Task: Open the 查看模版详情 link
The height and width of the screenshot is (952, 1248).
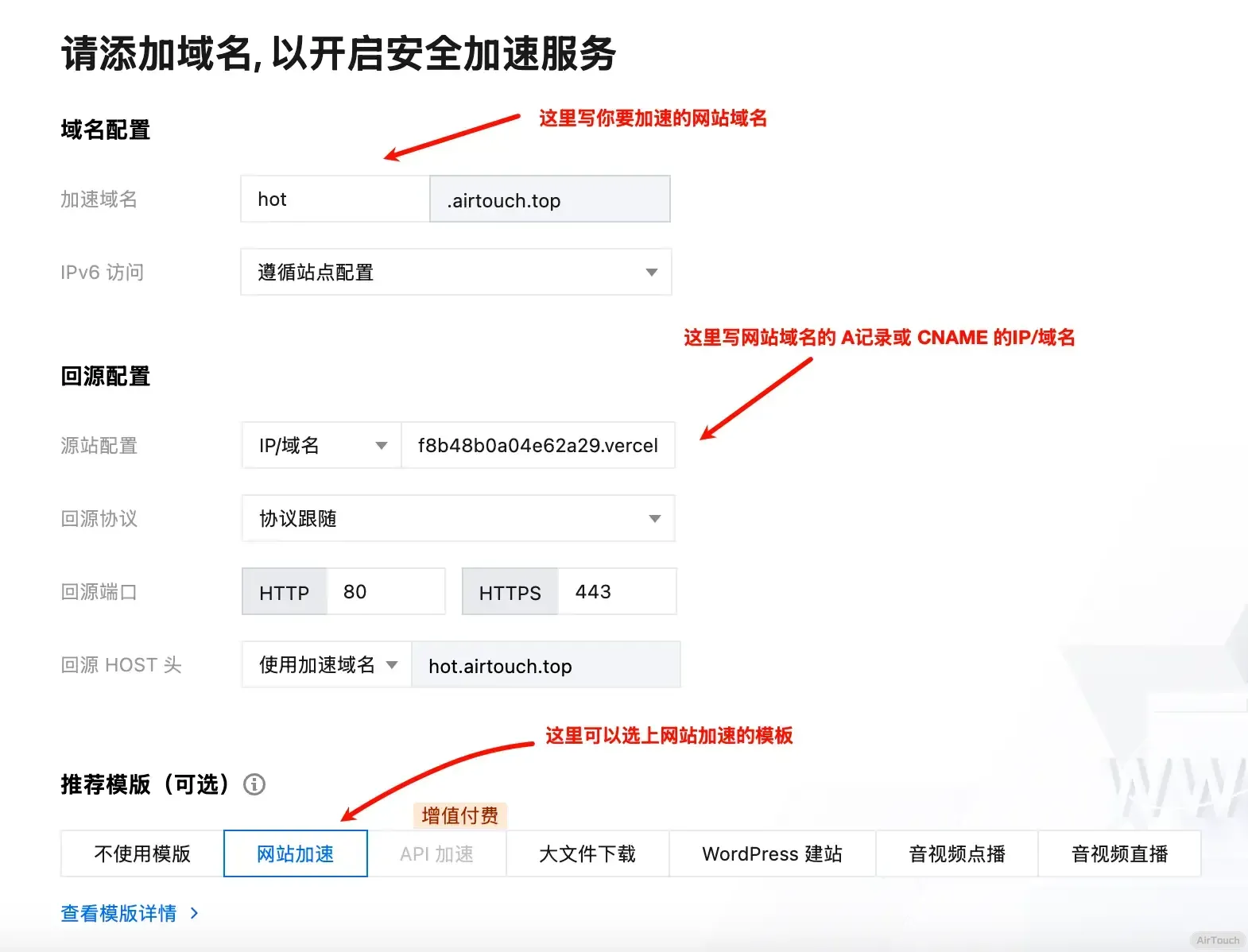Action: click(119, 914)
